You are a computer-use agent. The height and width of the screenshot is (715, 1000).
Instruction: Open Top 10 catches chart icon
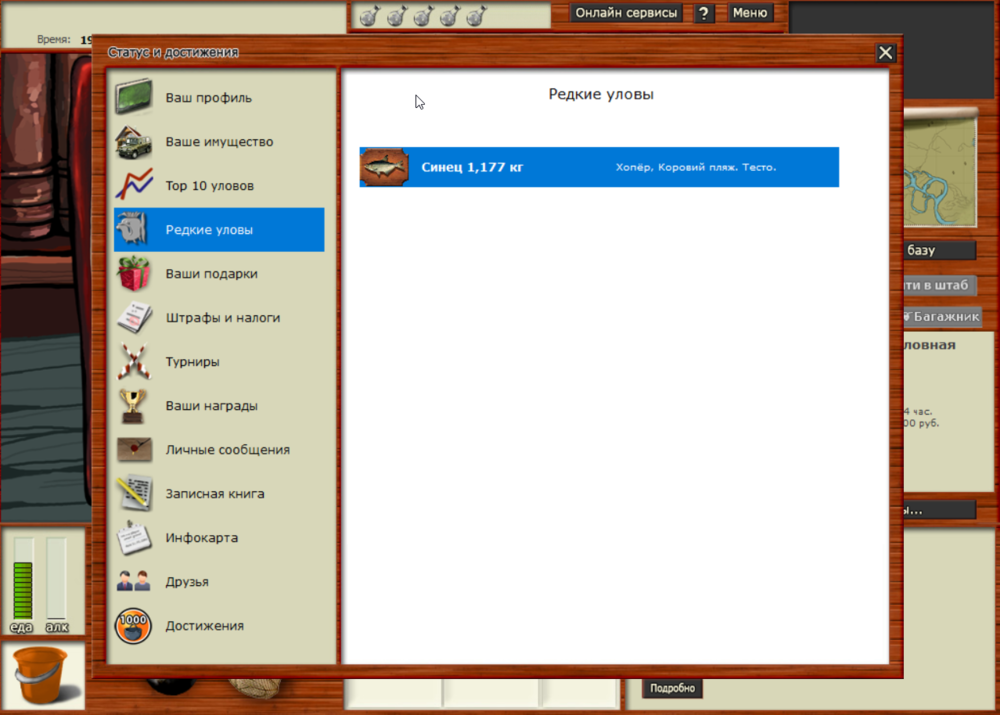pos(133,186)
